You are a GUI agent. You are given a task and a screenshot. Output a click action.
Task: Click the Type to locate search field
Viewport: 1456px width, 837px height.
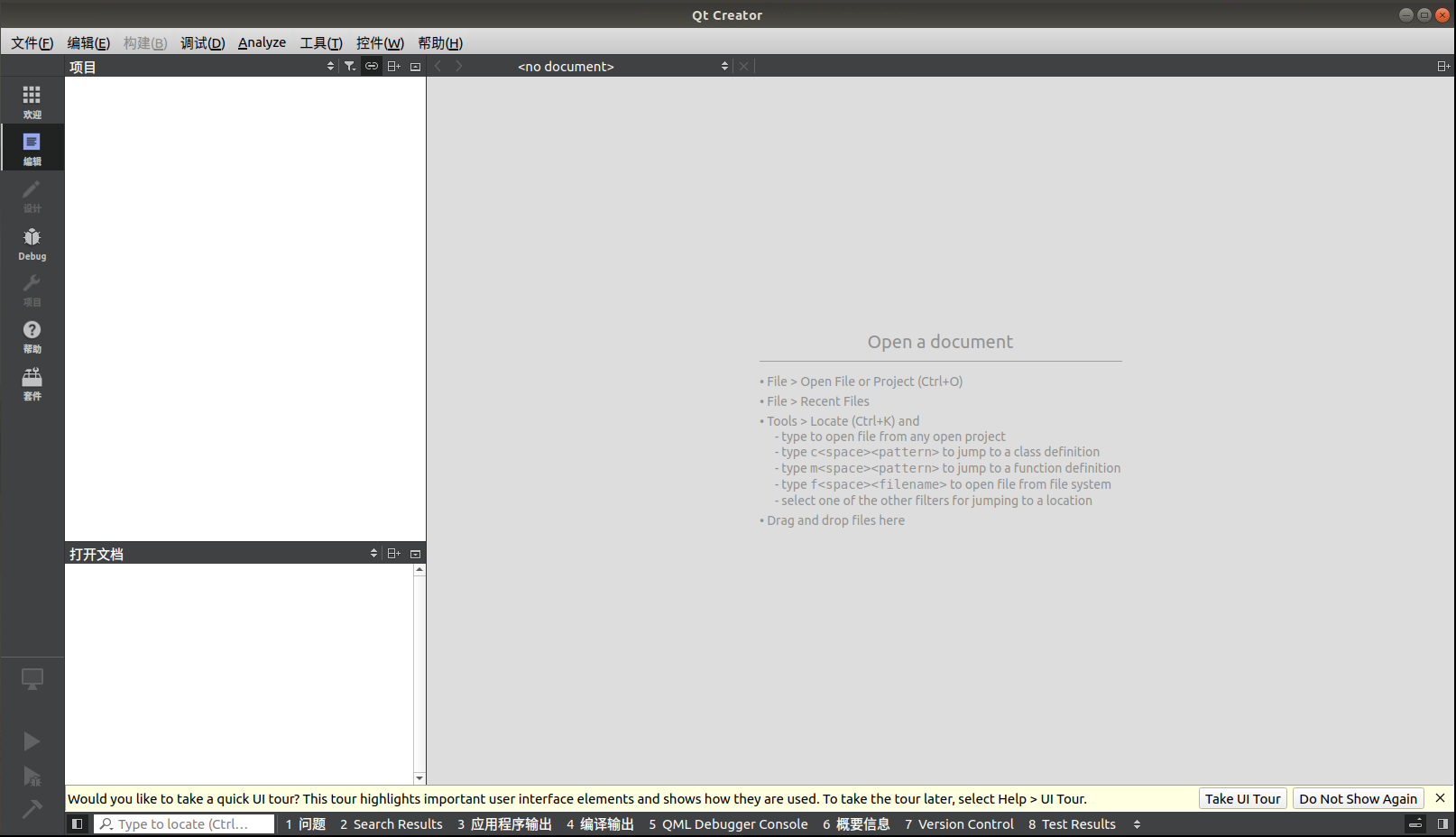click(185, 823)
